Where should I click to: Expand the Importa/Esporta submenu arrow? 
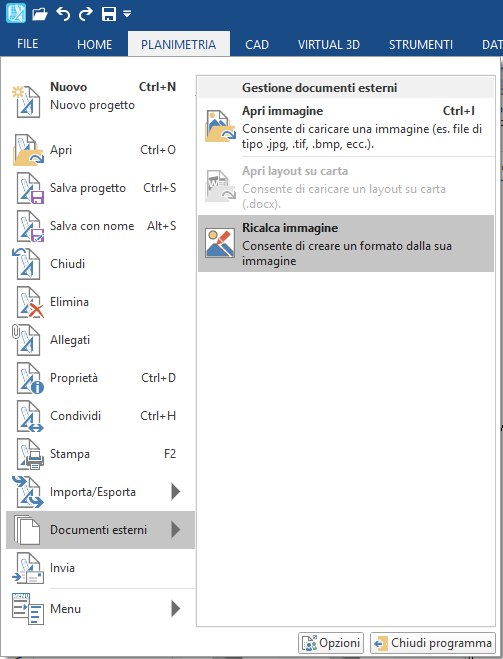pyautogui.click(x=176, y=492)
